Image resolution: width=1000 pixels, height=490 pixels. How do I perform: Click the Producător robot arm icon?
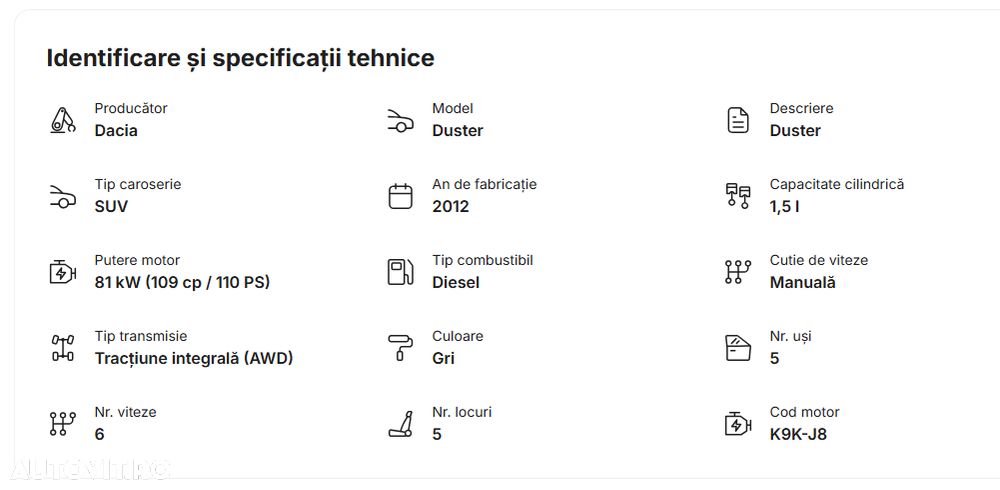point(63,120)
